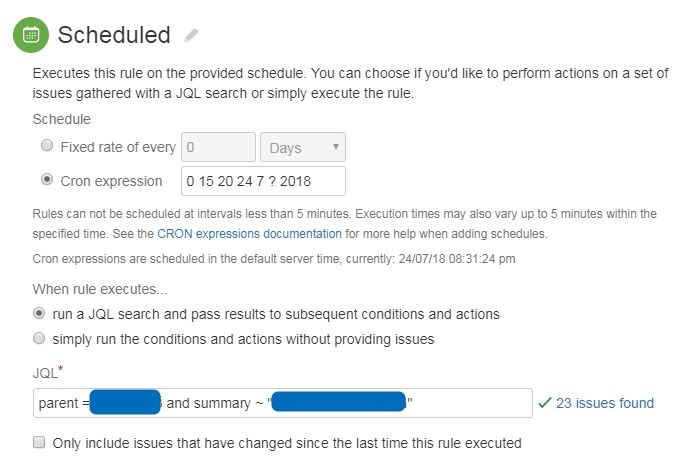The width and height of the screenshot is (692, 469).
Task: Click the Cron expression label text
Action: 111,181
